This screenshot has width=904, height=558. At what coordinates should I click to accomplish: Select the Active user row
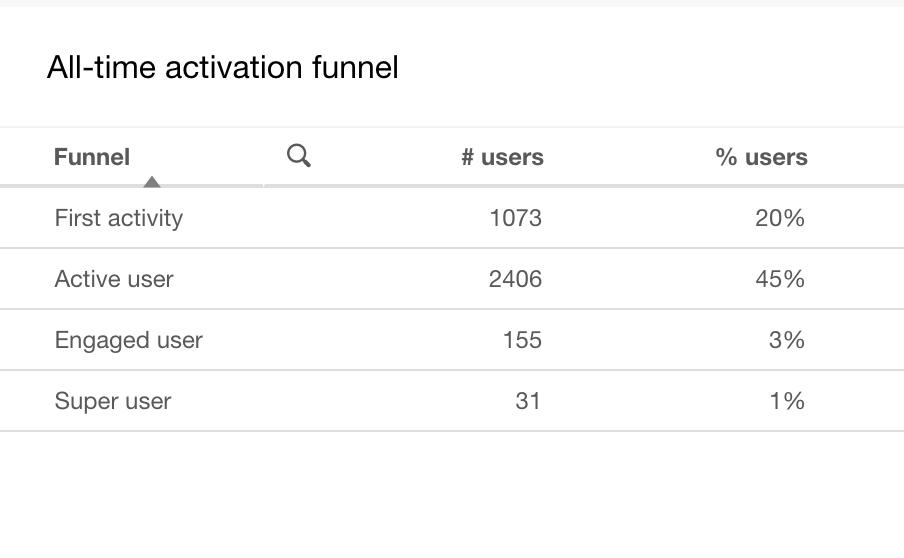point(452,279)
